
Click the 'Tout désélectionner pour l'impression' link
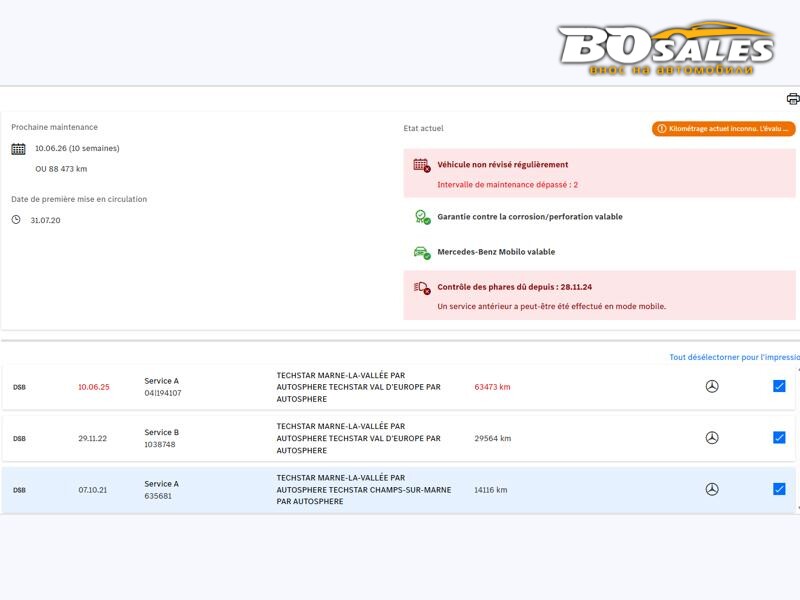(x=734, y=357)
